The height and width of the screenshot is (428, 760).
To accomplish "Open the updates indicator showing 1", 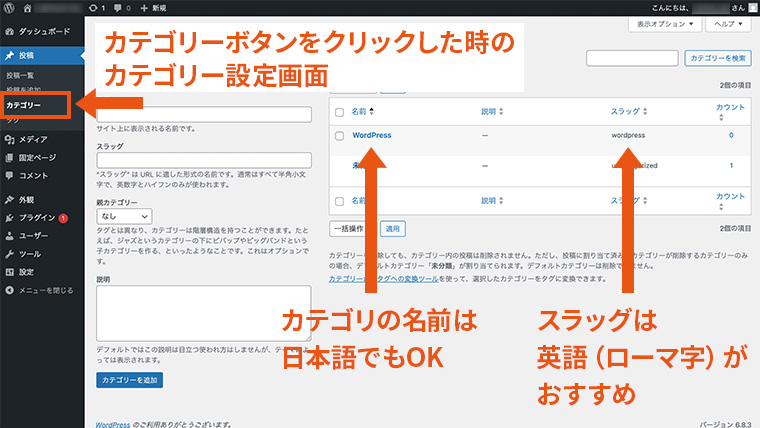I will tap(97, 8).
